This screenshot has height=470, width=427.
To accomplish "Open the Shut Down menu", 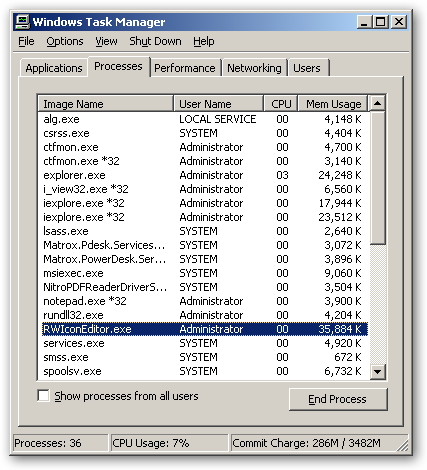I will [x=155, y=41].
